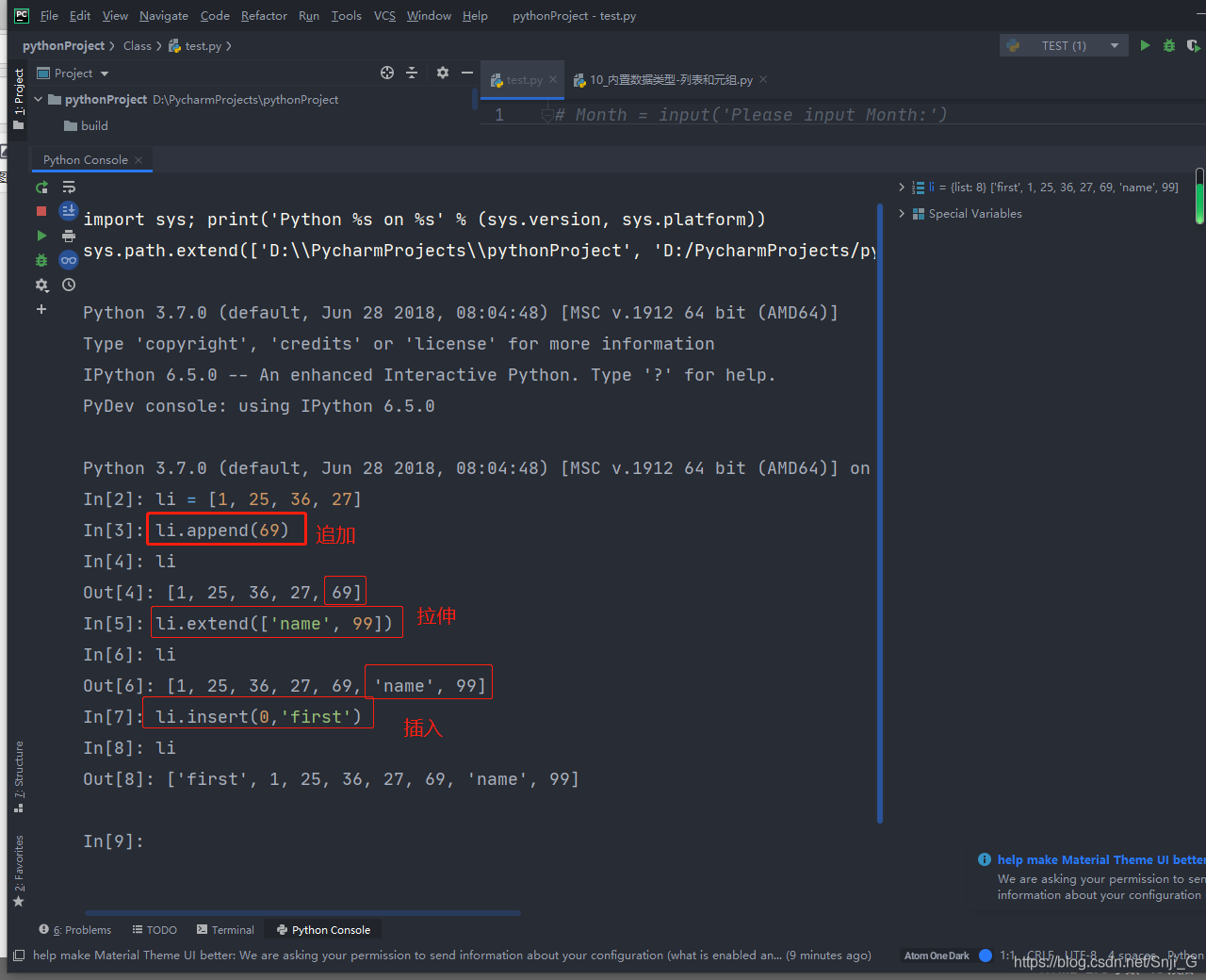Click Atom One Dark theme in status bar
Image resolution: width=1206 pixels, height=980 pixels.
[937, 955]
